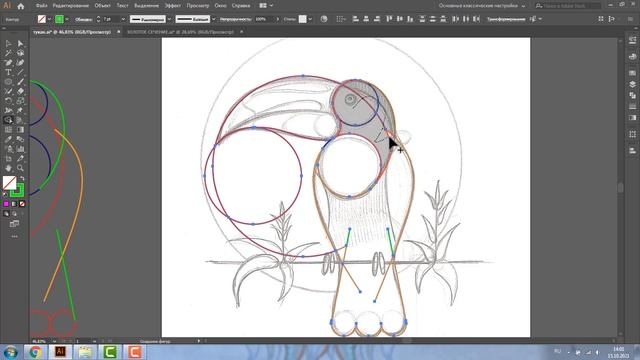Select the Direct Selection (white arrow) tool
The width and height of the screenshot is (640, 360).
point(20,43)
